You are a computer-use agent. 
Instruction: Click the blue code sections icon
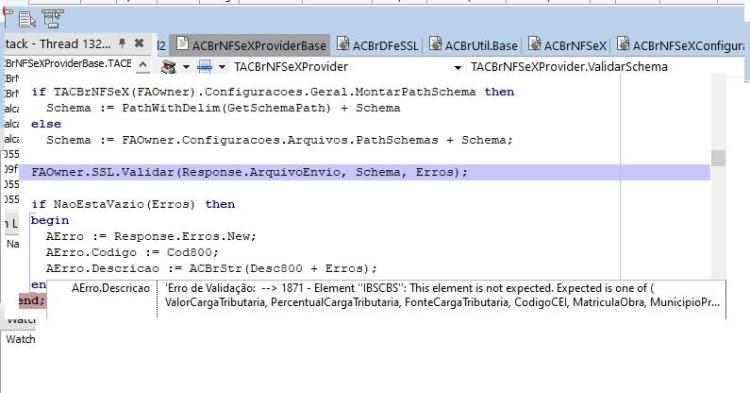coord(205,67)
